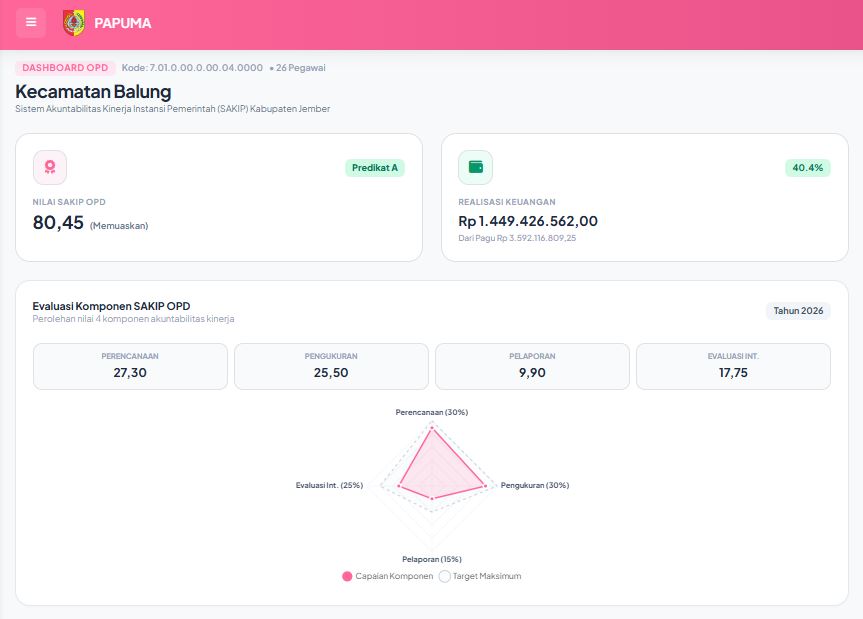Click the DASHBOARD OPD label
Viewport: 863px width, 619px height.
click(65, 68)
